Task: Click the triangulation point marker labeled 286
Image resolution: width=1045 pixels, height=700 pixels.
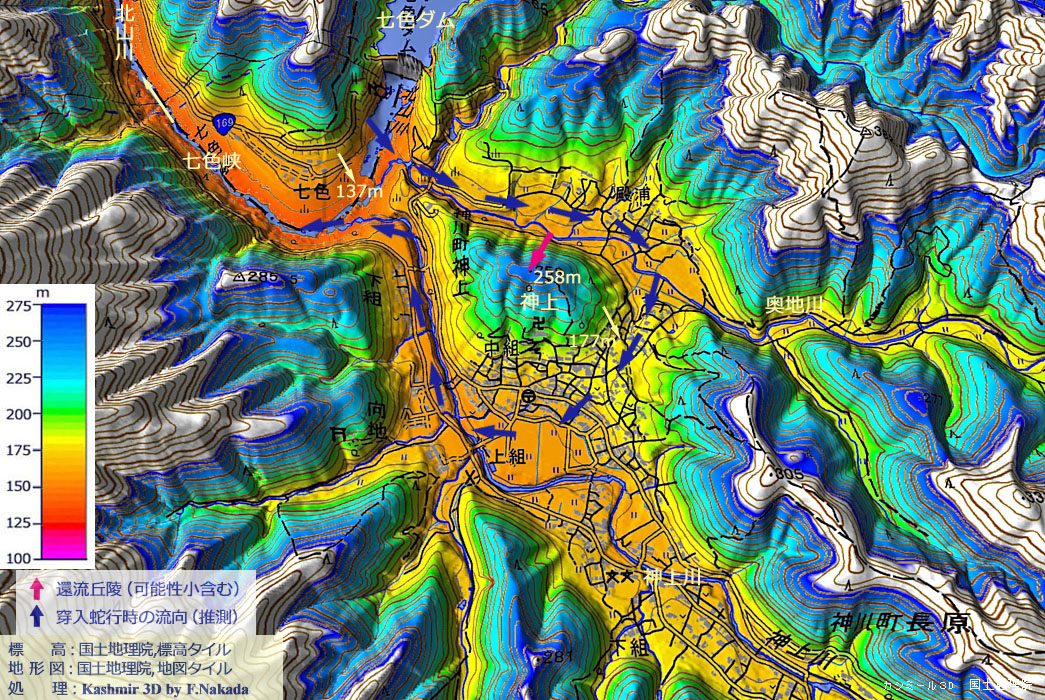Action: pyautogui.click(x=238, y=275)
